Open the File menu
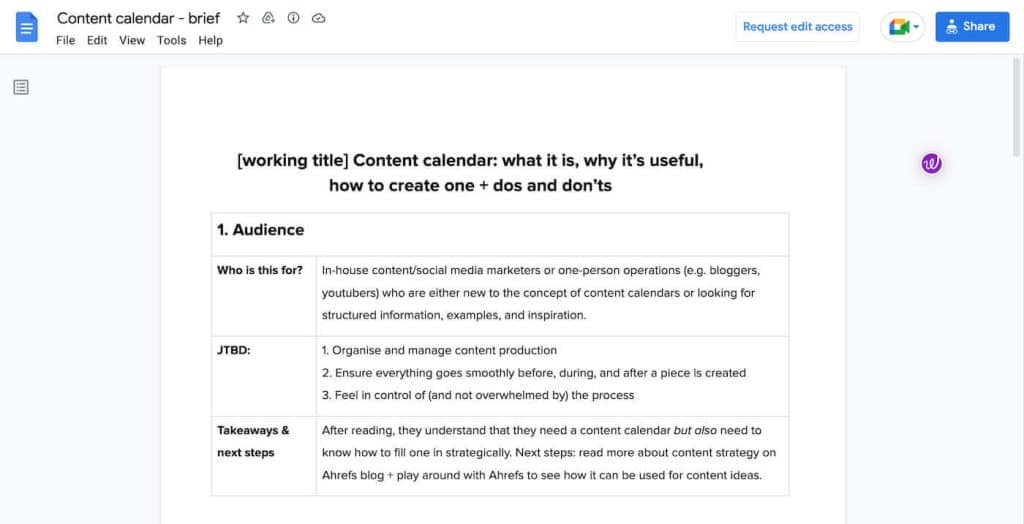The width and height of the screenshot is (1024, 524). [x=65, y=40]
